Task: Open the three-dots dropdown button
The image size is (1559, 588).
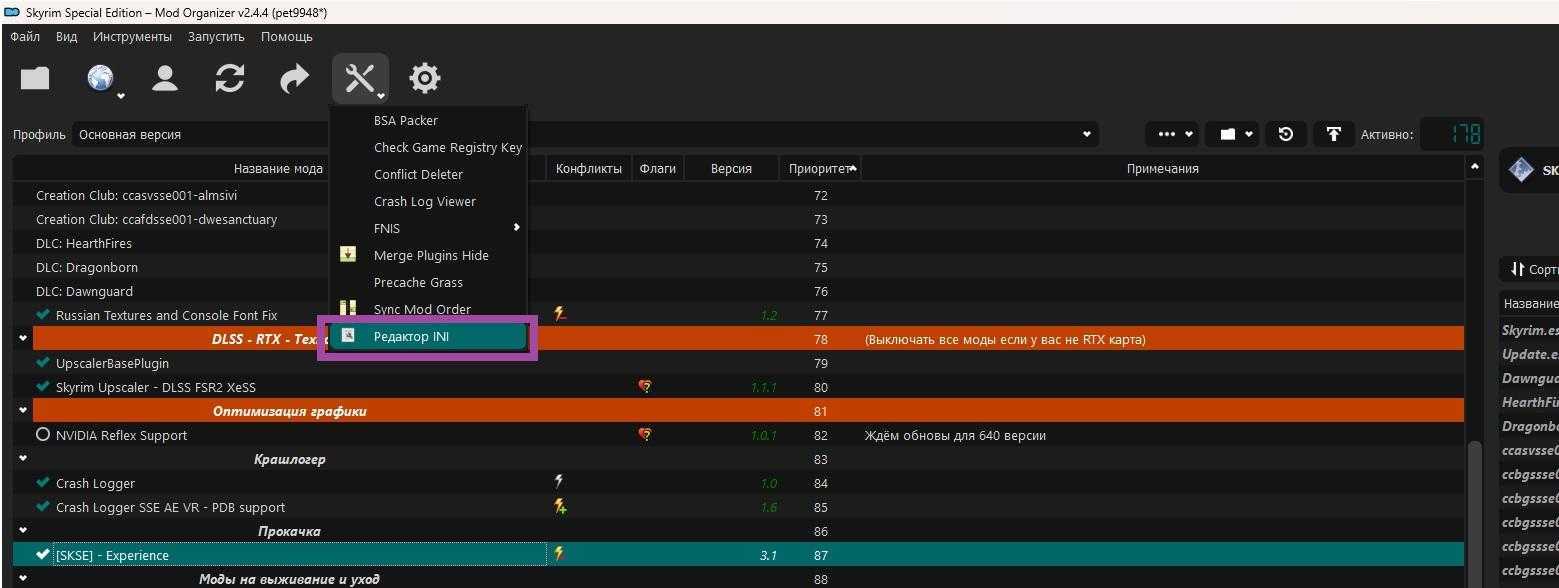Action: (1174, 134)
